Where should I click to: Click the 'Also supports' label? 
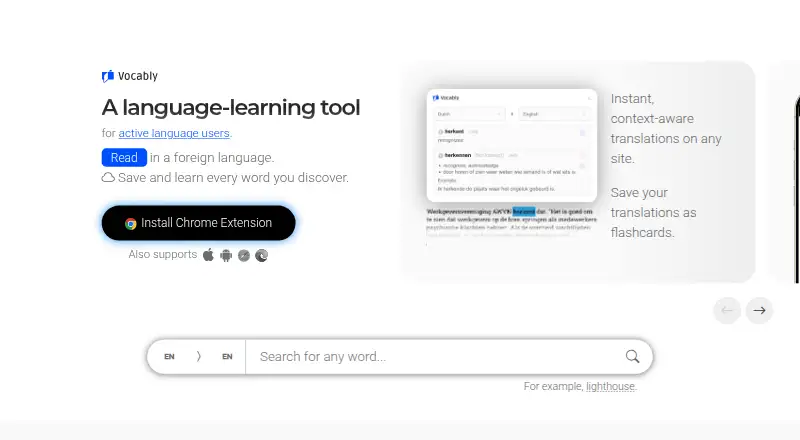(x=163, y=255)
